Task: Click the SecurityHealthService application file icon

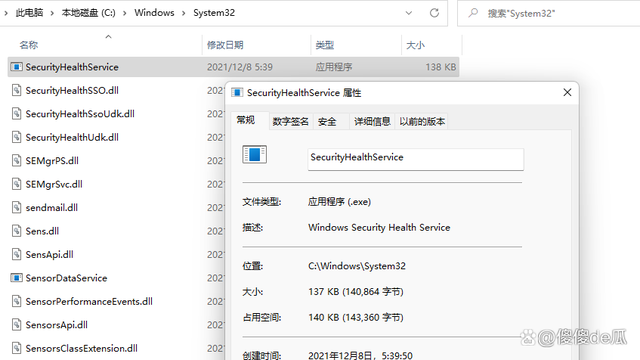Action: [x=16, y=67]
